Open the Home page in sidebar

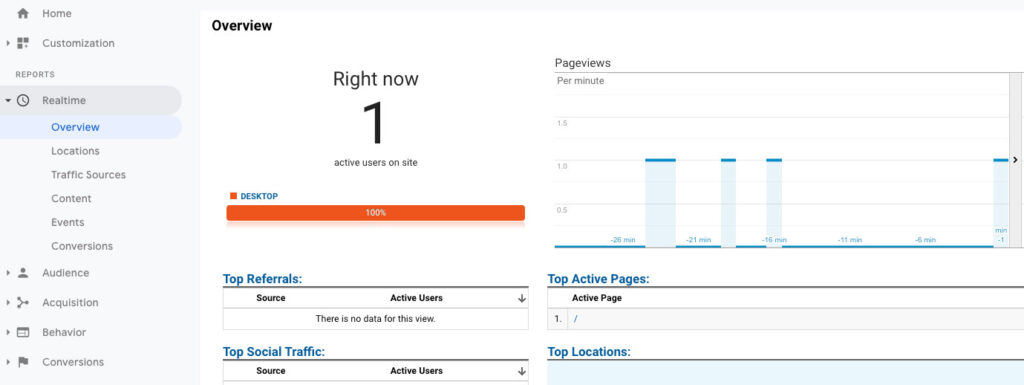[x=57, y=13]
